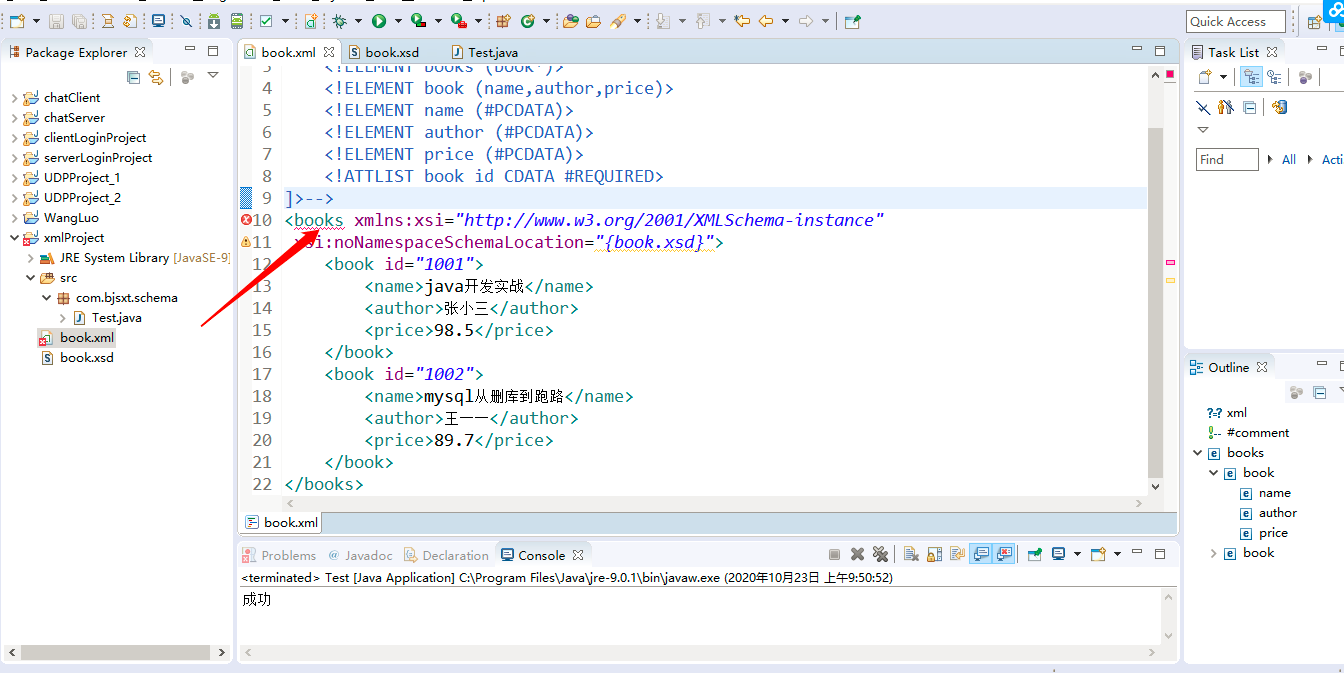Click the Synchronize Changed repository icon

1280,107
